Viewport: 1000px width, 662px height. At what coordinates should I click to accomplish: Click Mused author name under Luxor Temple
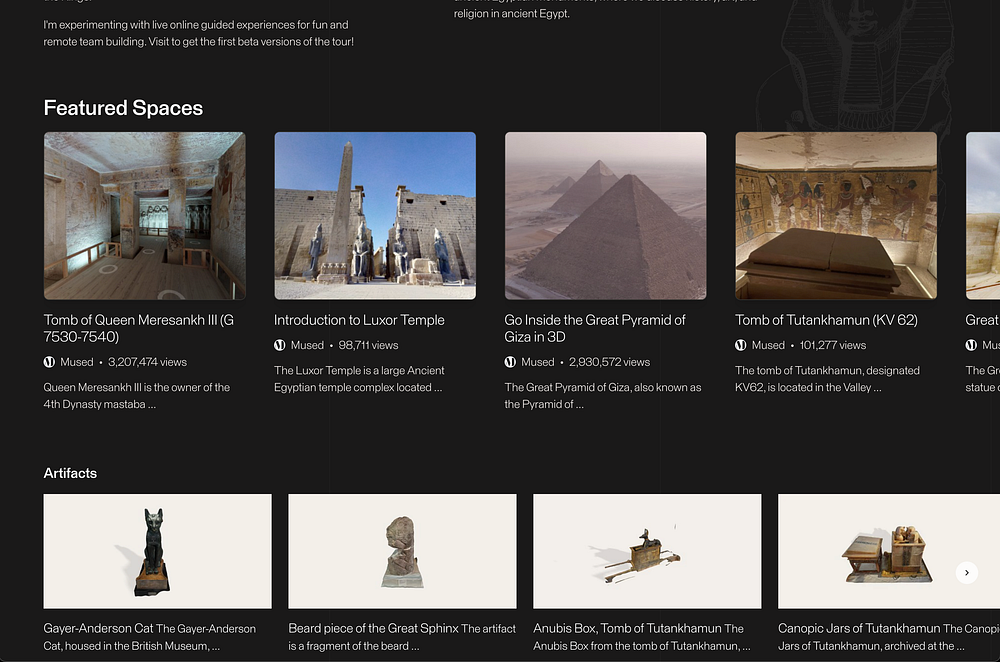(x=307, y=345)
